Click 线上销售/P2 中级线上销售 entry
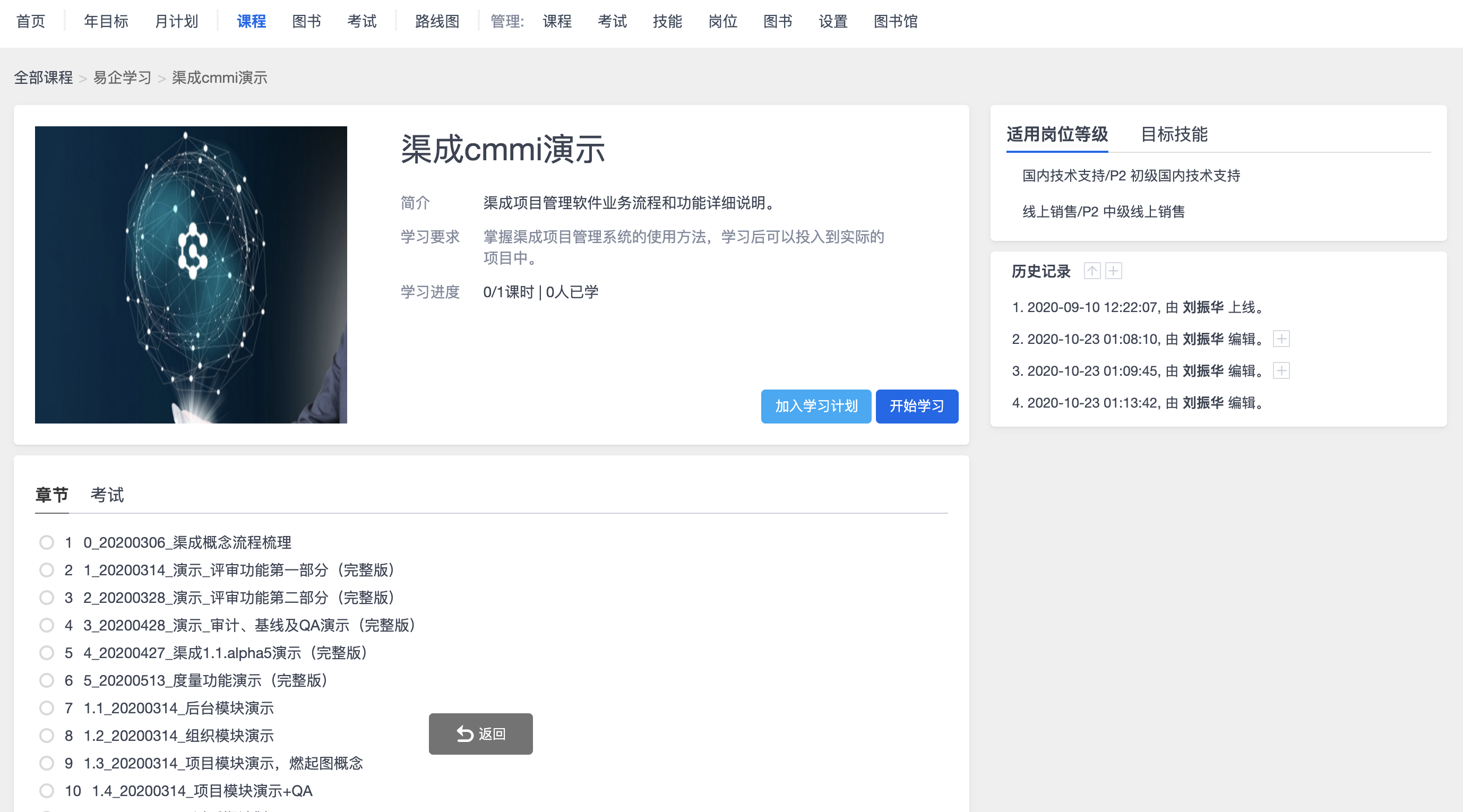Screen dimensions: 1463x812 [1104, 212]
